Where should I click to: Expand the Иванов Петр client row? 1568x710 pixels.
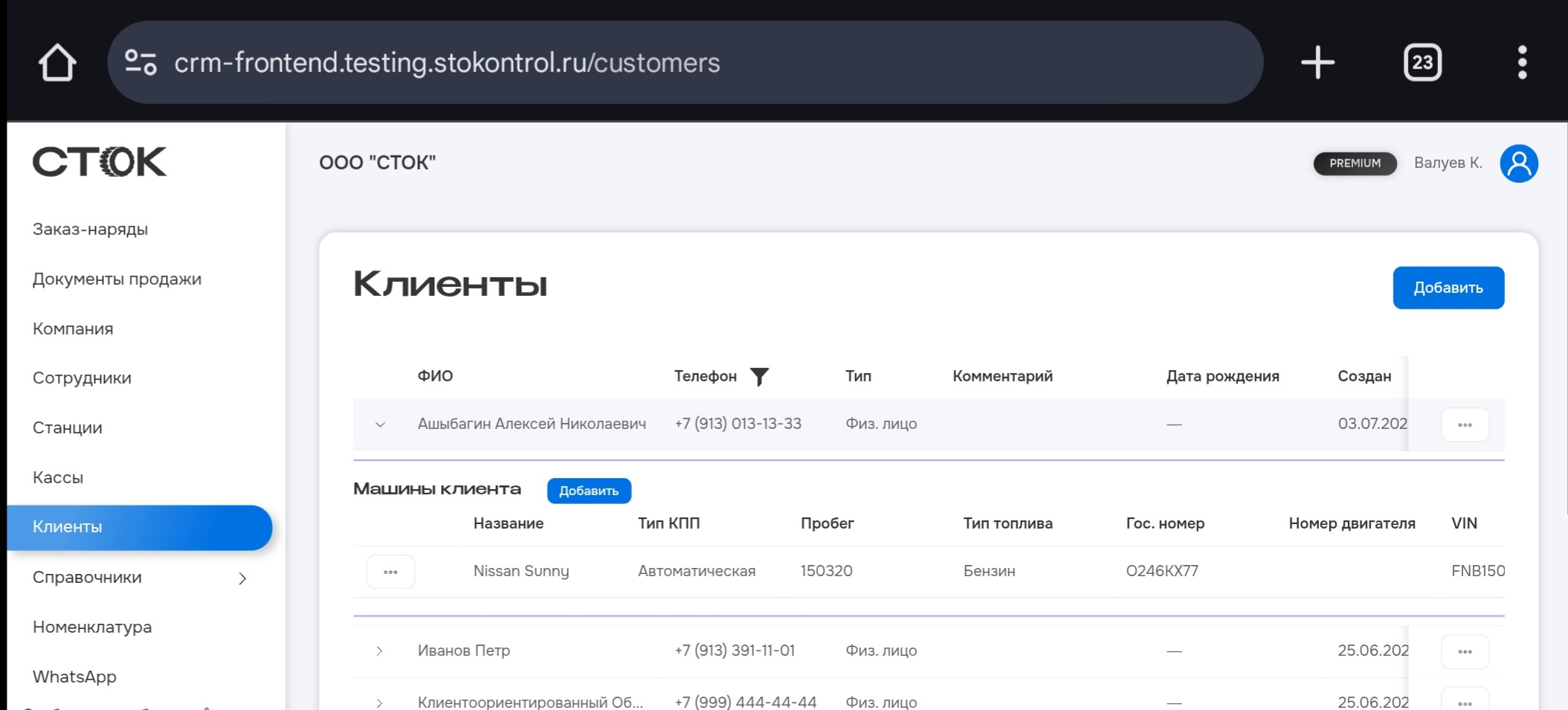tap(380, 651)
